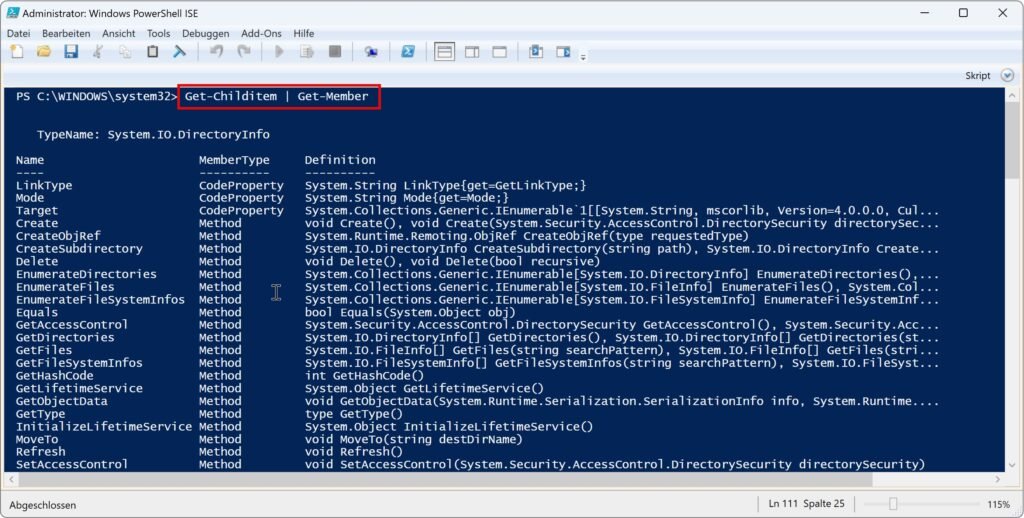Click the New script toolbar icon
Image resolution: width=1024 pixels, height=518 pixels.
17,52
